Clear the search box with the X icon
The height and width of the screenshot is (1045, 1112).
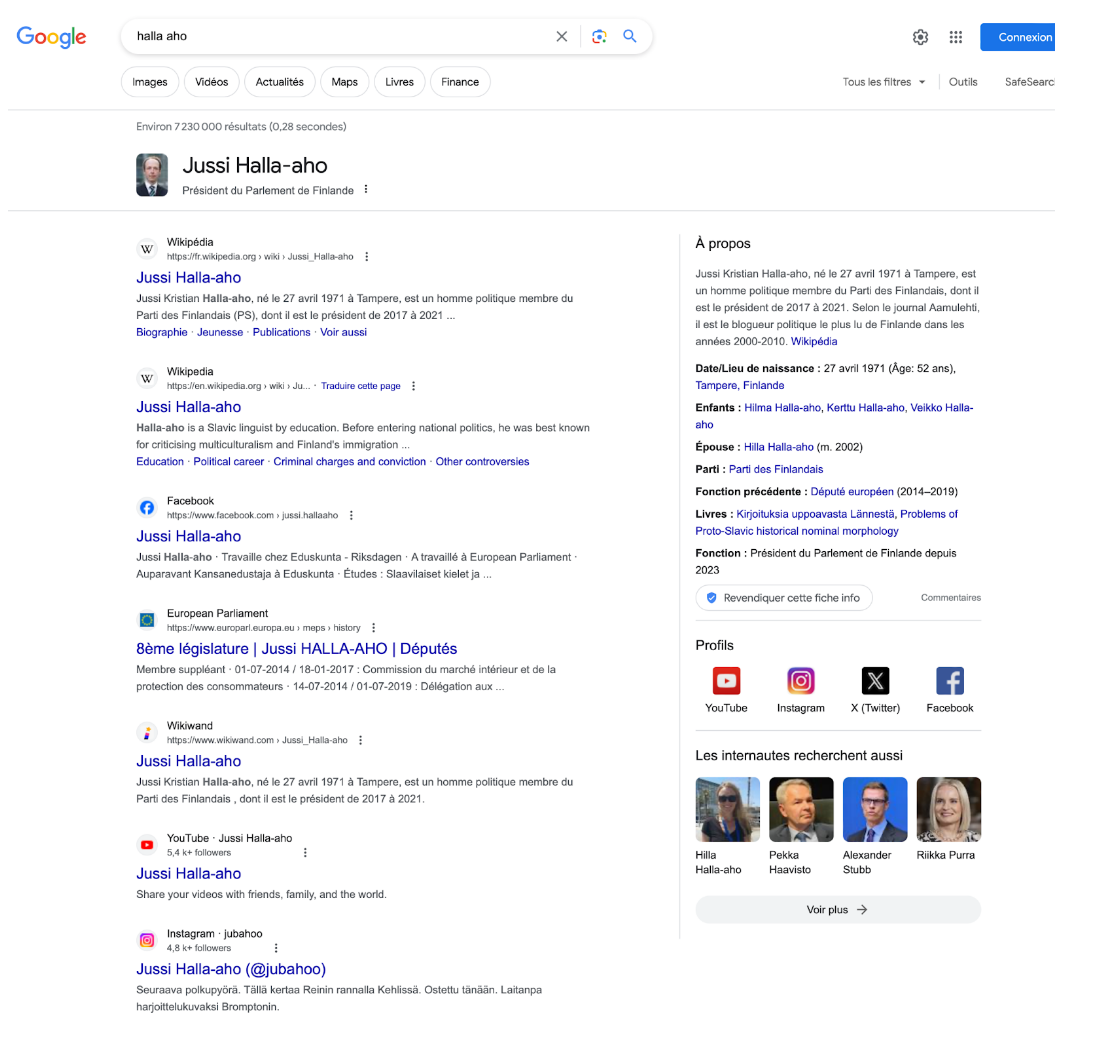[561, 36]
